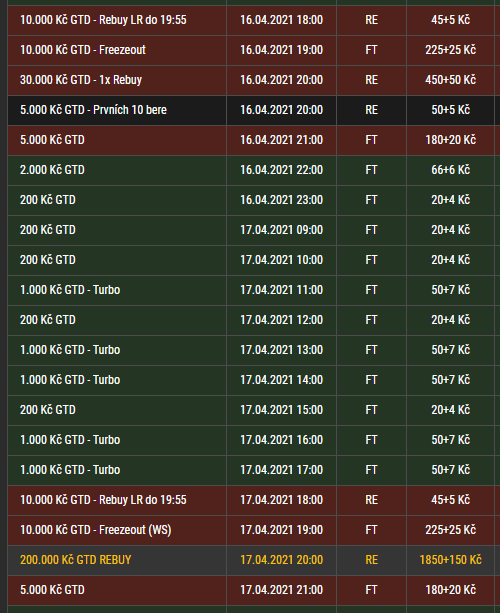This screenshot has width=500, height=613.
Task: Click the 17.04.2021 20:00 highlighted date cell
Action: (281, 560)
